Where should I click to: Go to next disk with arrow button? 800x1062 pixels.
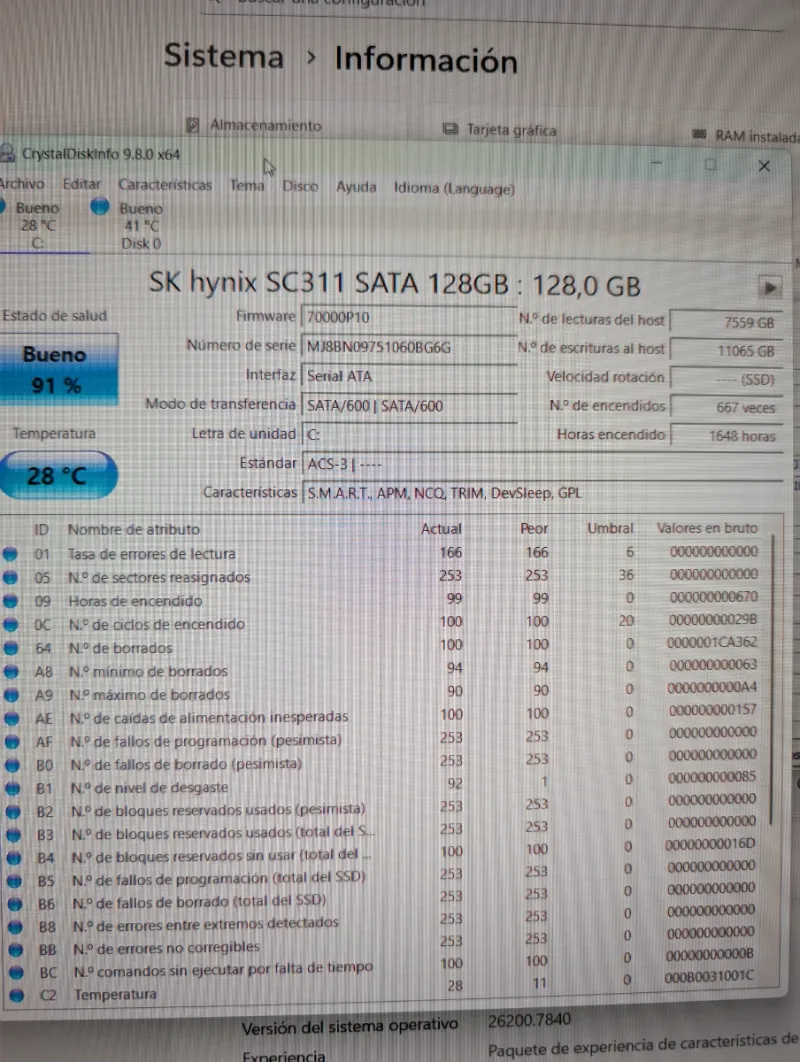[x=770, y=287]
